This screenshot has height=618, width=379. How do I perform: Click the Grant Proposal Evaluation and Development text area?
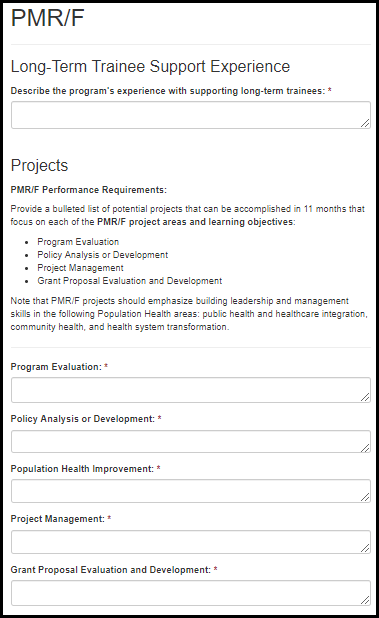pyautogui.click(x=191, y=593)
